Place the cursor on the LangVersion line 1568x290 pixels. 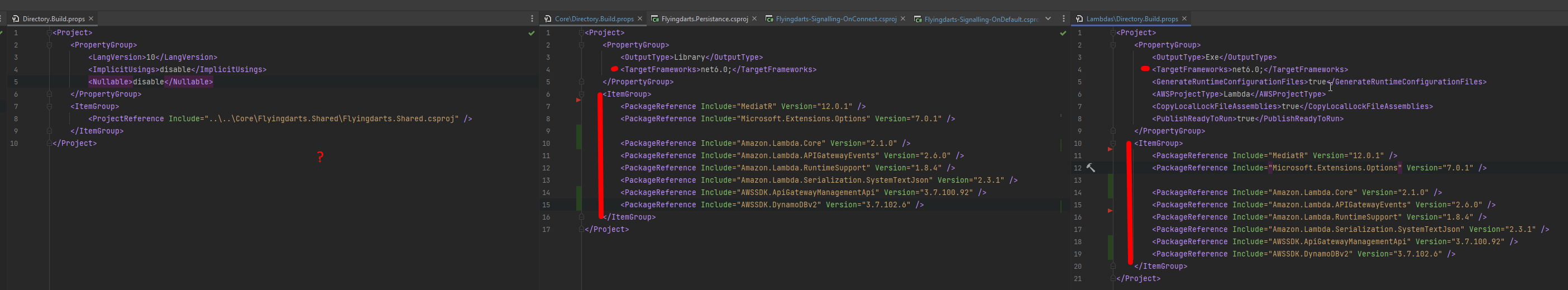click(153, 57)
